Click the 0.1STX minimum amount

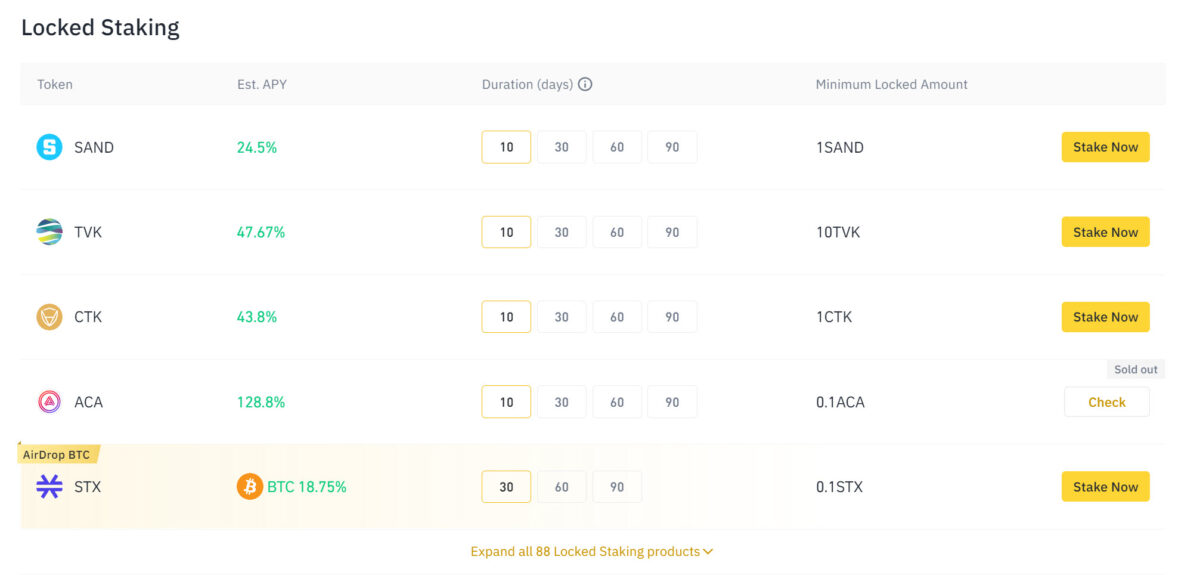click(x=839, y=487)
